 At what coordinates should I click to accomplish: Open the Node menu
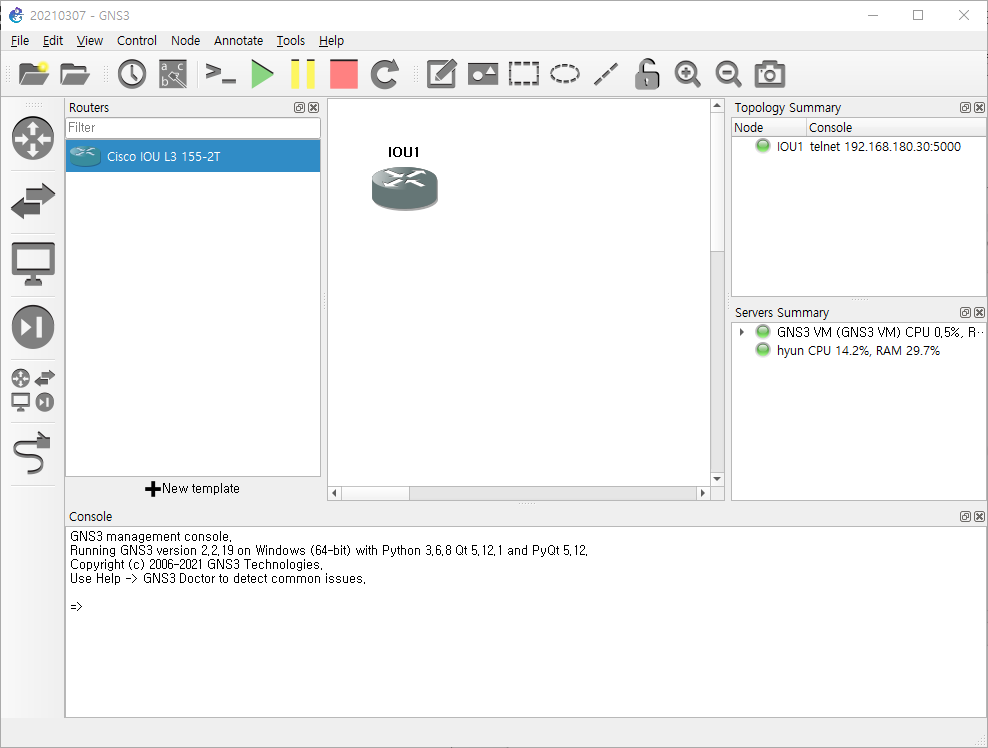[185, 40]
